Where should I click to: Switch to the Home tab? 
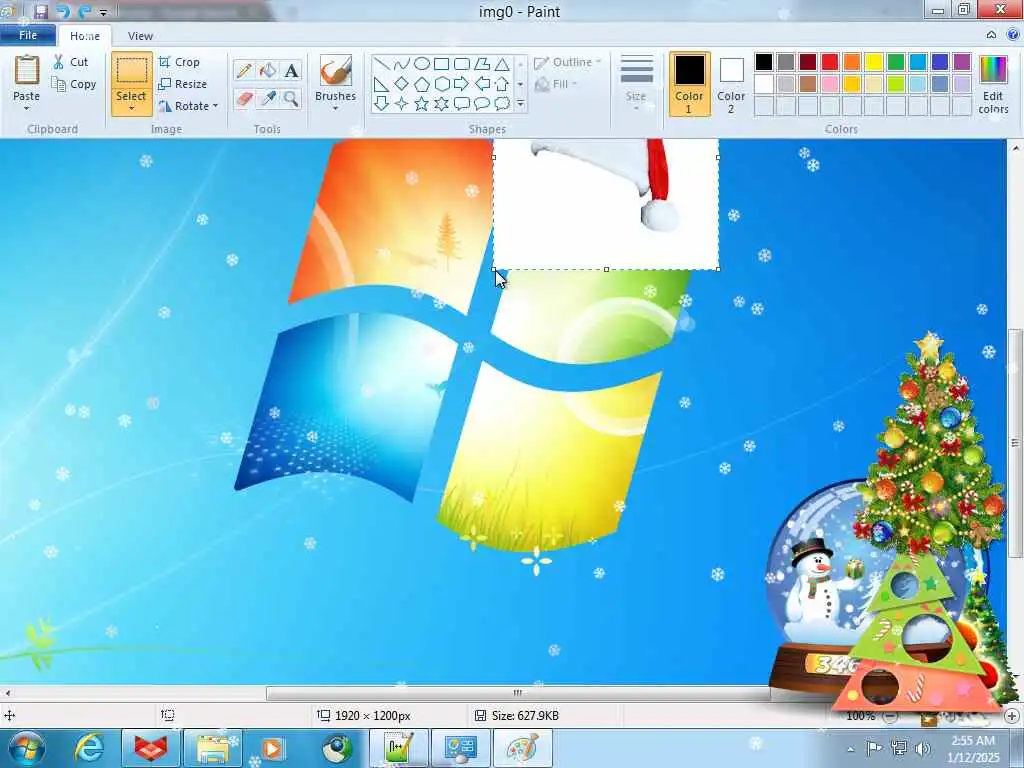point(85,36)
